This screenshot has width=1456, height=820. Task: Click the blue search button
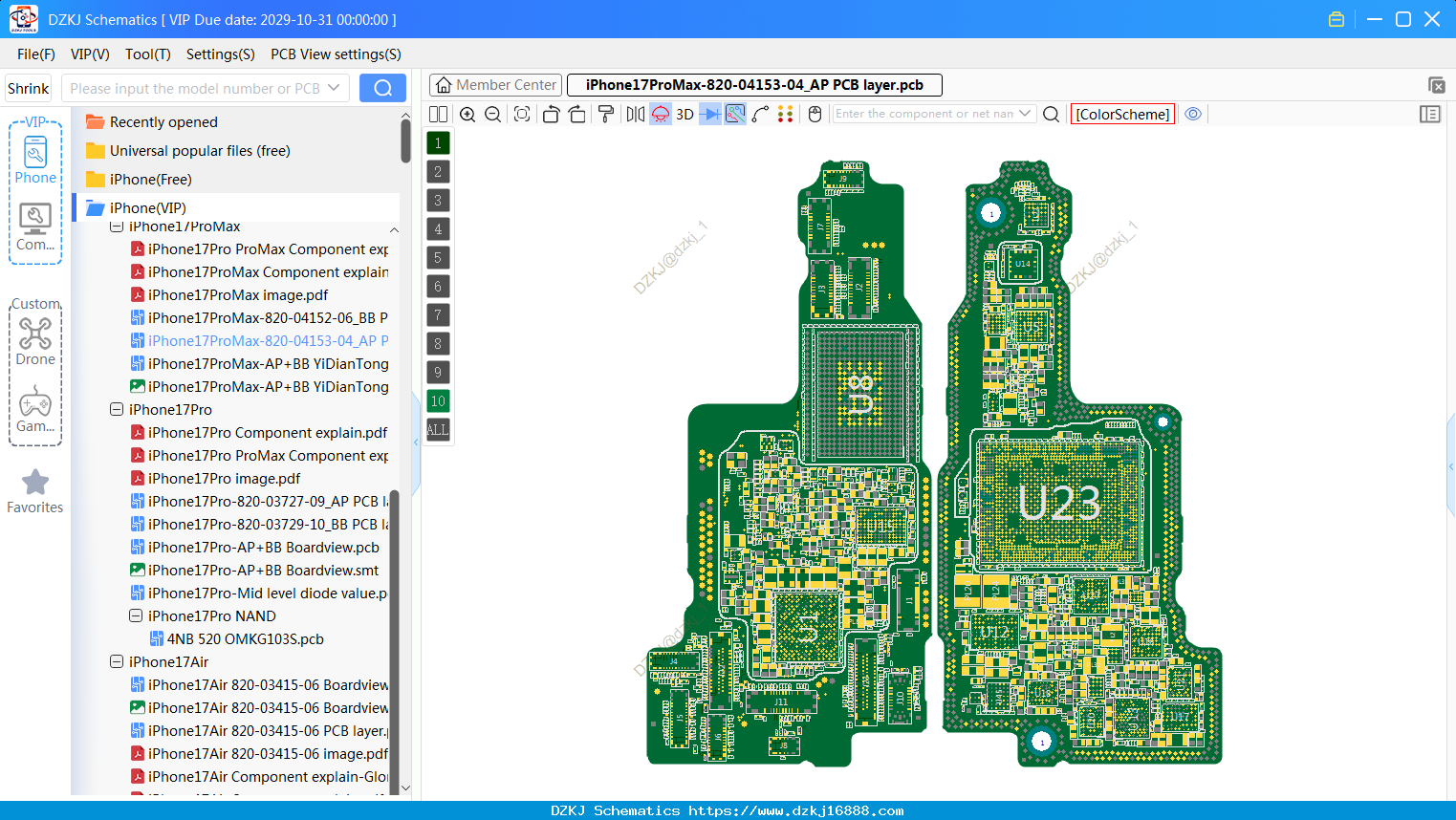click(x=382, y=88)
